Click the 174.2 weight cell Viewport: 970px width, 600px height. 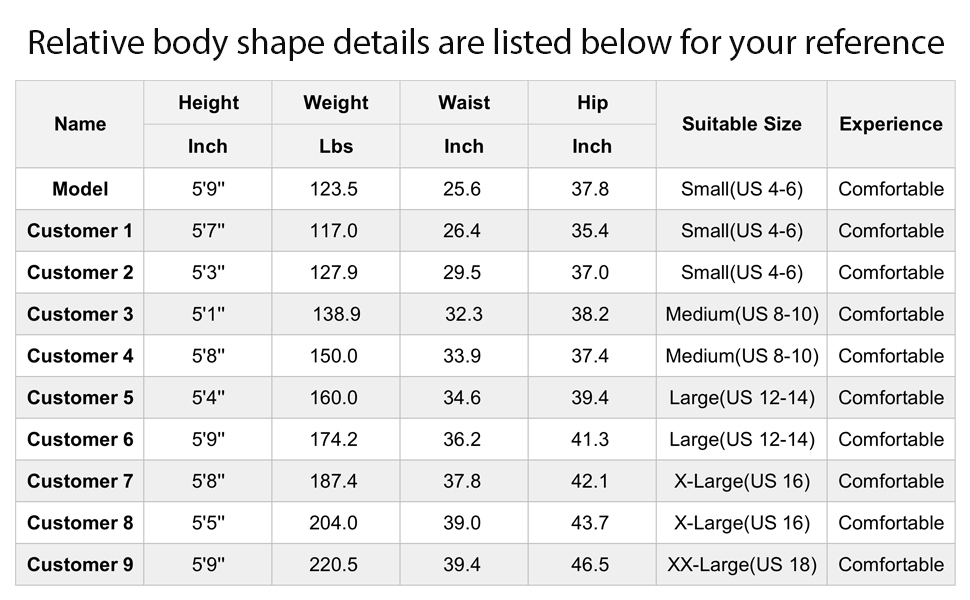point(334,440)
